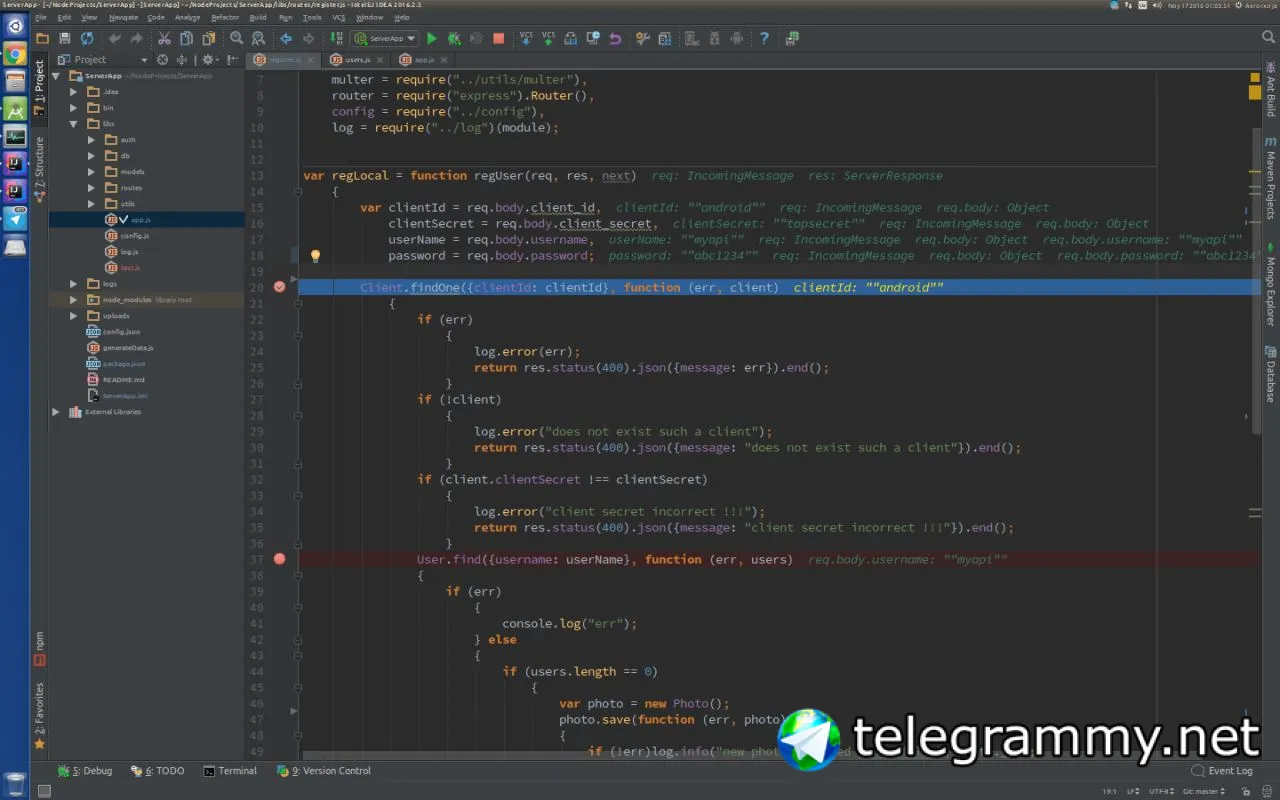Open the File menu

click(41, 17)
